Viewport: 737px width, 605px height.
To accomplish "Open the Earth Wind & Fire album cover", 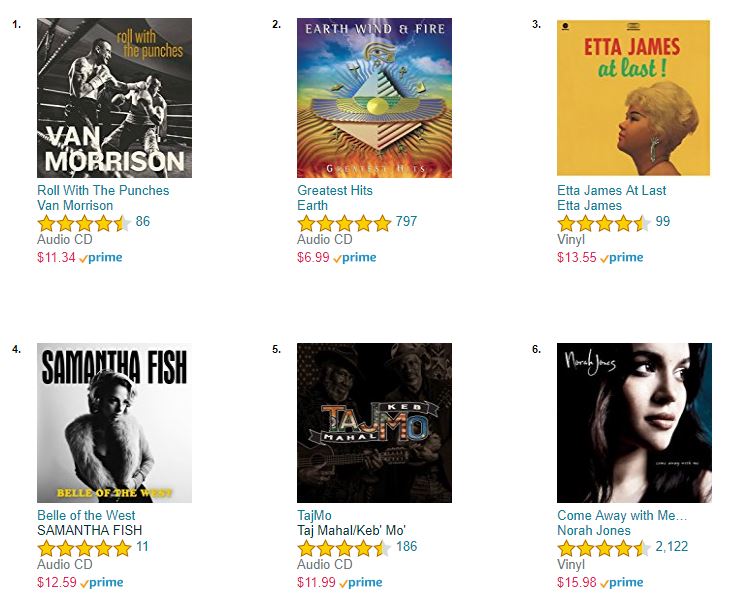I will click(x=375, y=98).
